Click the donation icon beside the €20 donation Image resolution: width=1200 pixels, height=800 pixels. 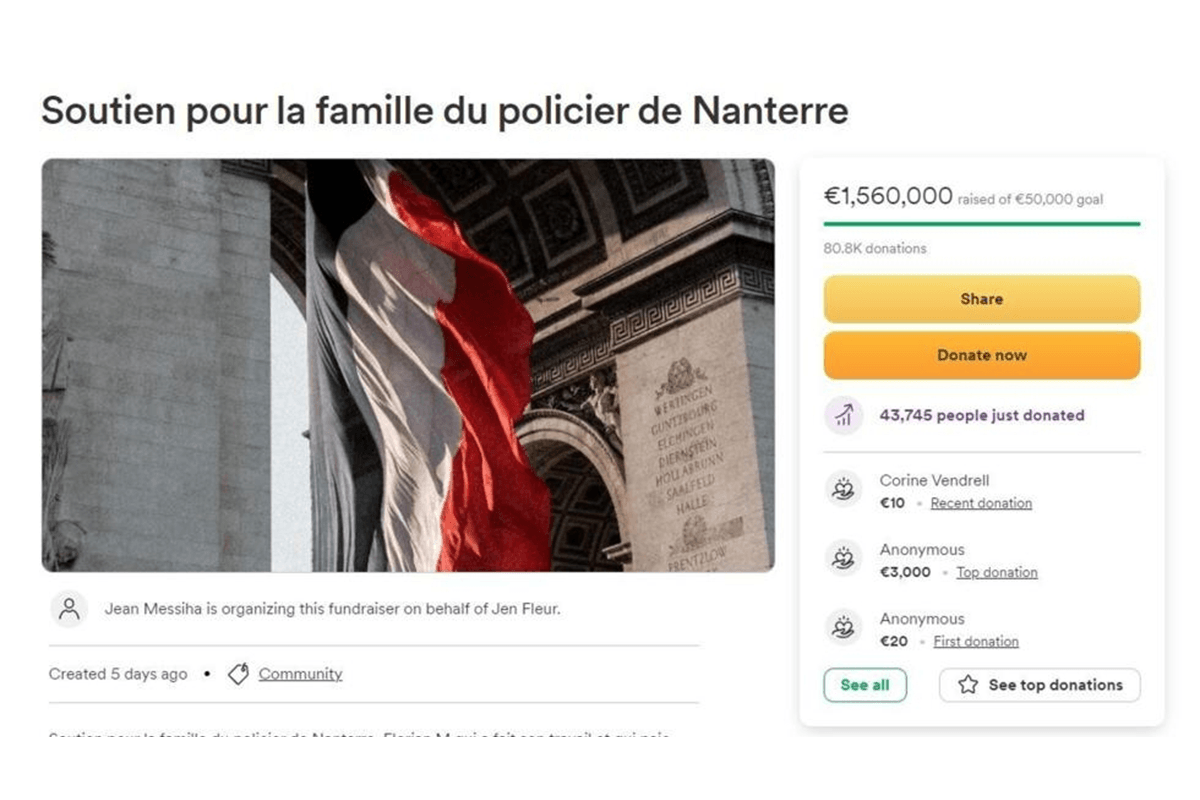click(843, 628)
